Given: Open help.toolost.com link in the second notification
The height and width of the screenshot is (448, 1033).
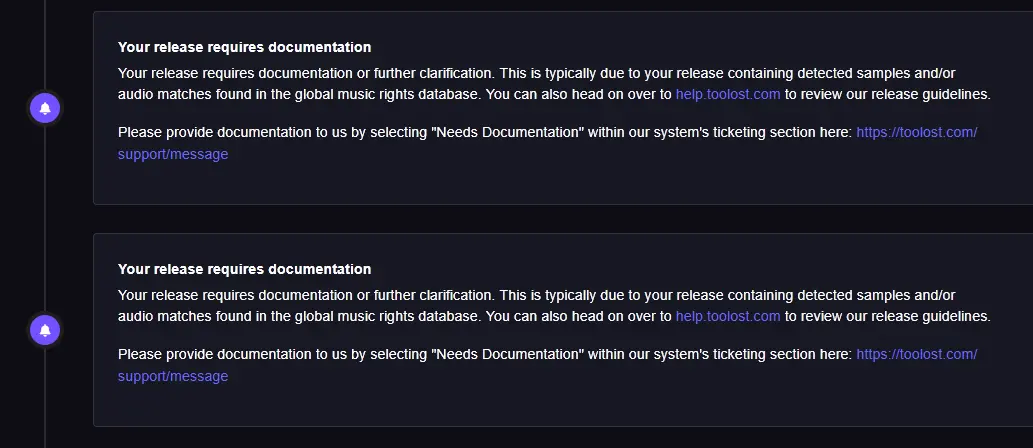Looking at the screenshot, I should (728, 316).
